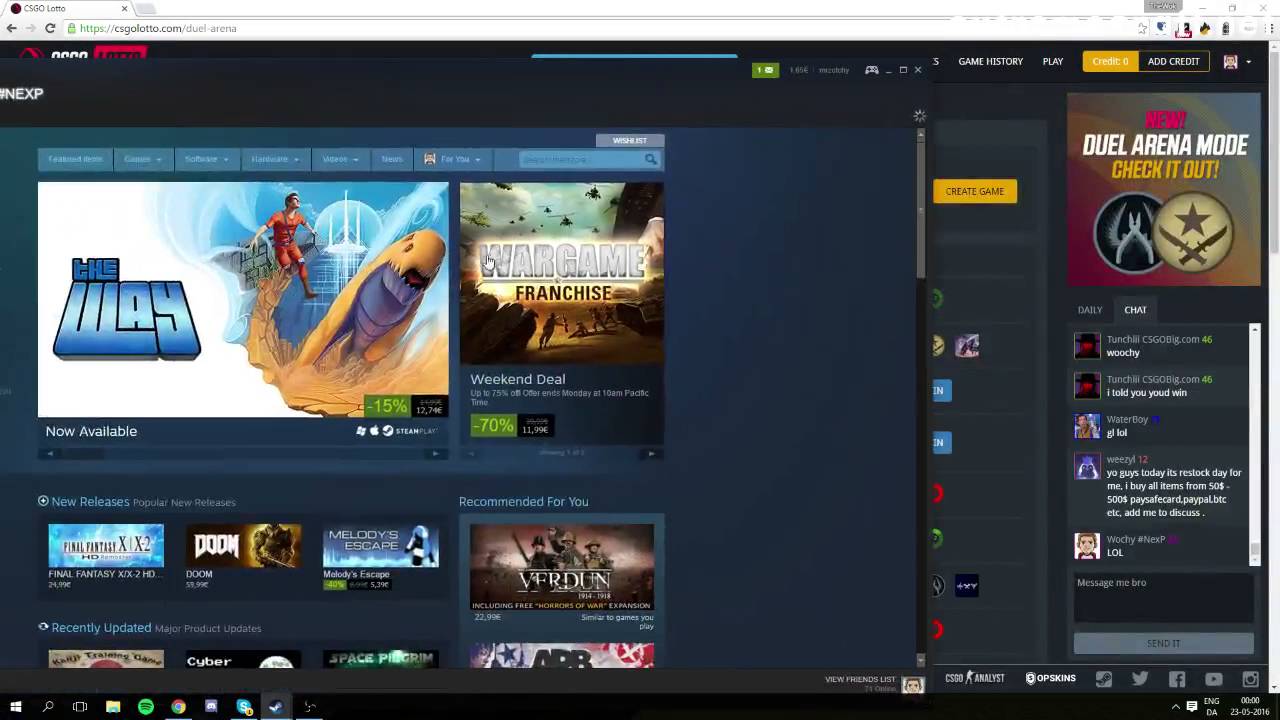Click ADD CREDIT on CSGO Lotto
1280x720 pixels.
click(x=1173, y=62)
